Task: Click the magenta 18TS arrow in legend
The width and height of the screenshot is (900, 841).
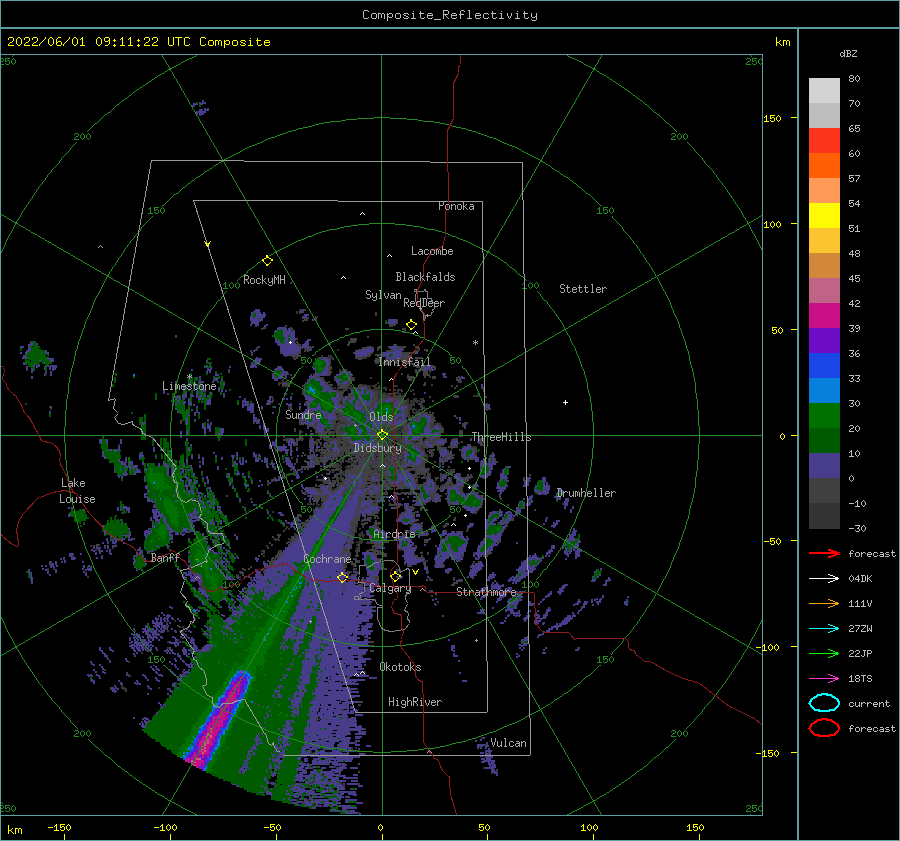Action: (x=824, y=679)
